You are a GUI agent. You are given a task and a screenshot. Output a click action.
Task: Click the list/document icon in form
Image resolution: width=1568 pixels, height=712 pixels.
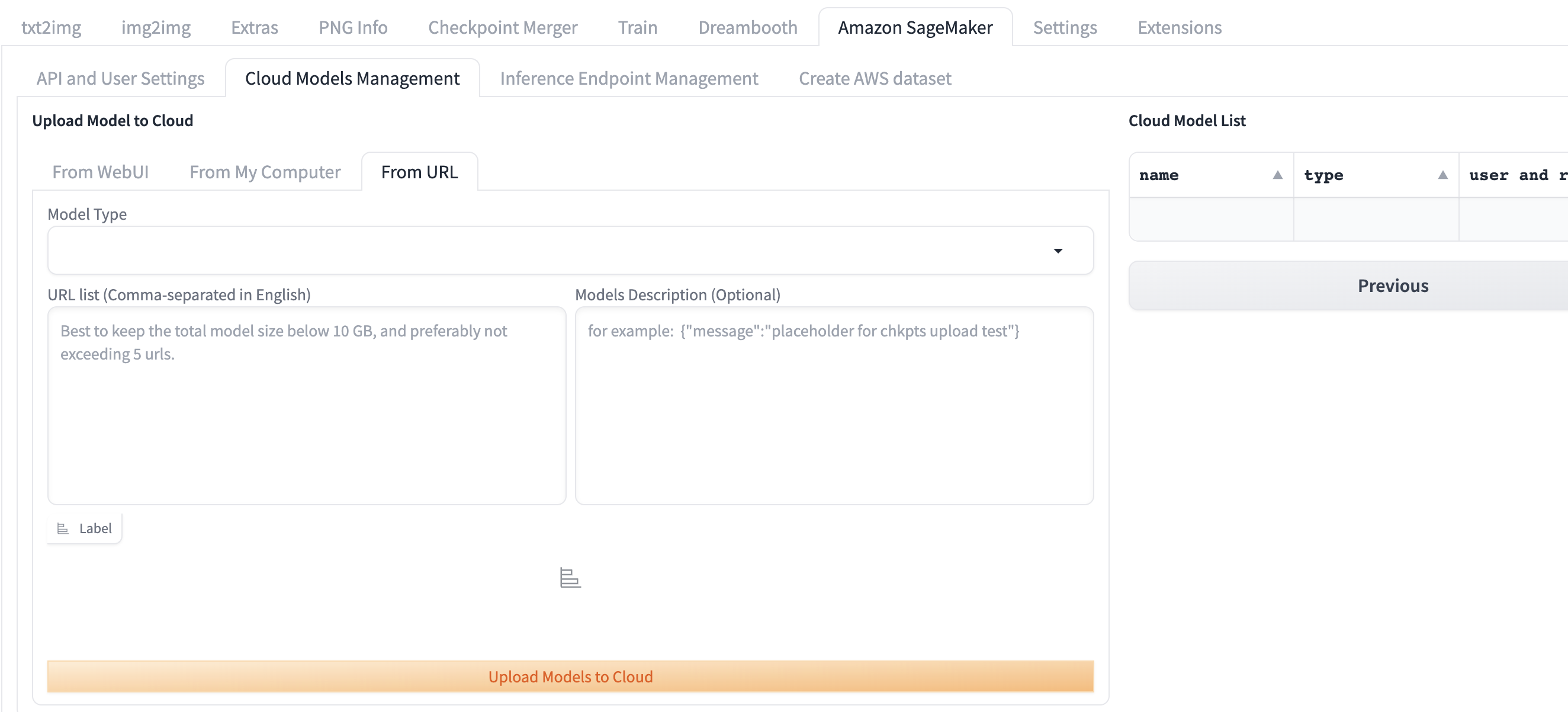pyautogui.click(x=570, y=577)
